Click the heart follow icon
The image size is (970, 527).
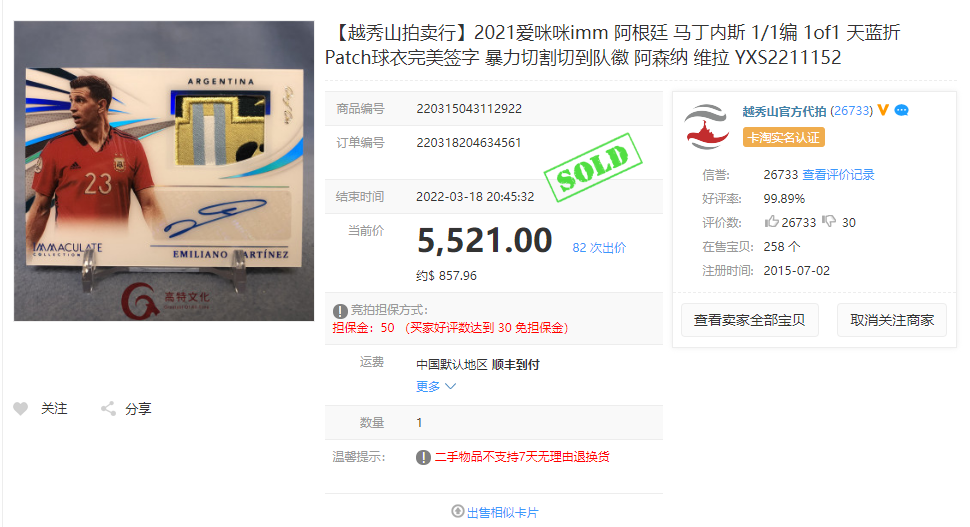[x=20, y=409]
